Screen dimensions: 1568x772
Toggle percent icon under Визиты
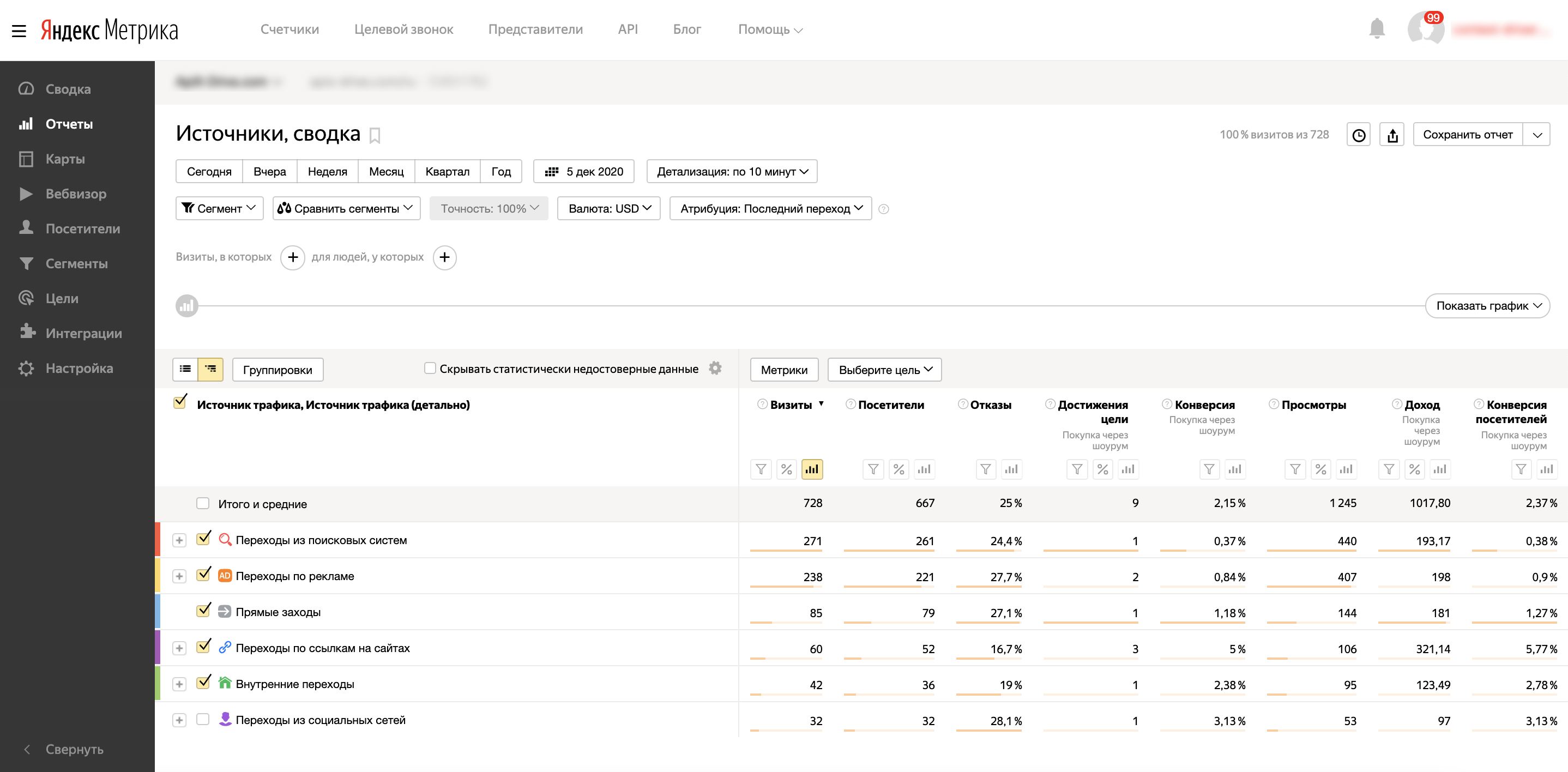[x=786, y=469]
